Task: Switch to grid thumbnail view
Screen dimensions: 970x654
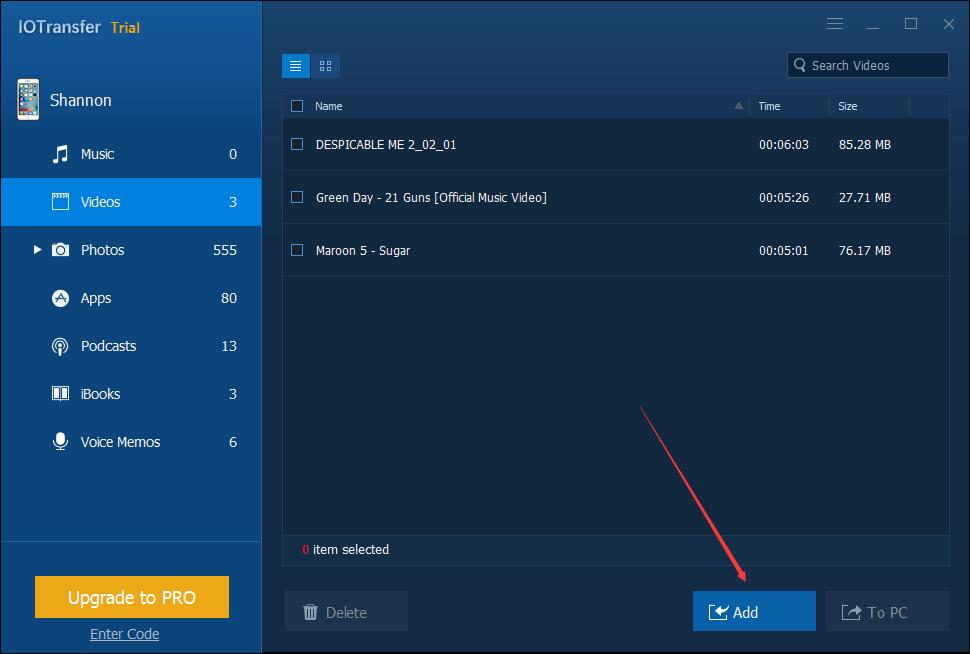Action: click(325, 66)
